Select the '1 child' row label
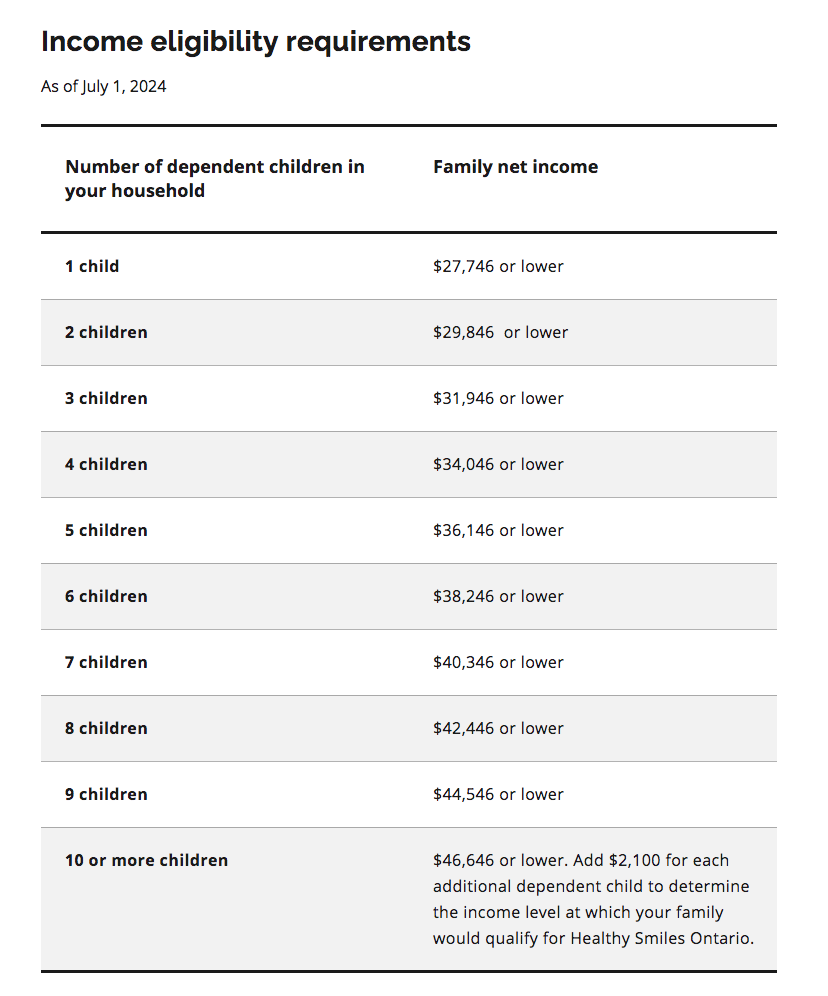Viewport: 828px width, 996px height. [x=92, y=266]
